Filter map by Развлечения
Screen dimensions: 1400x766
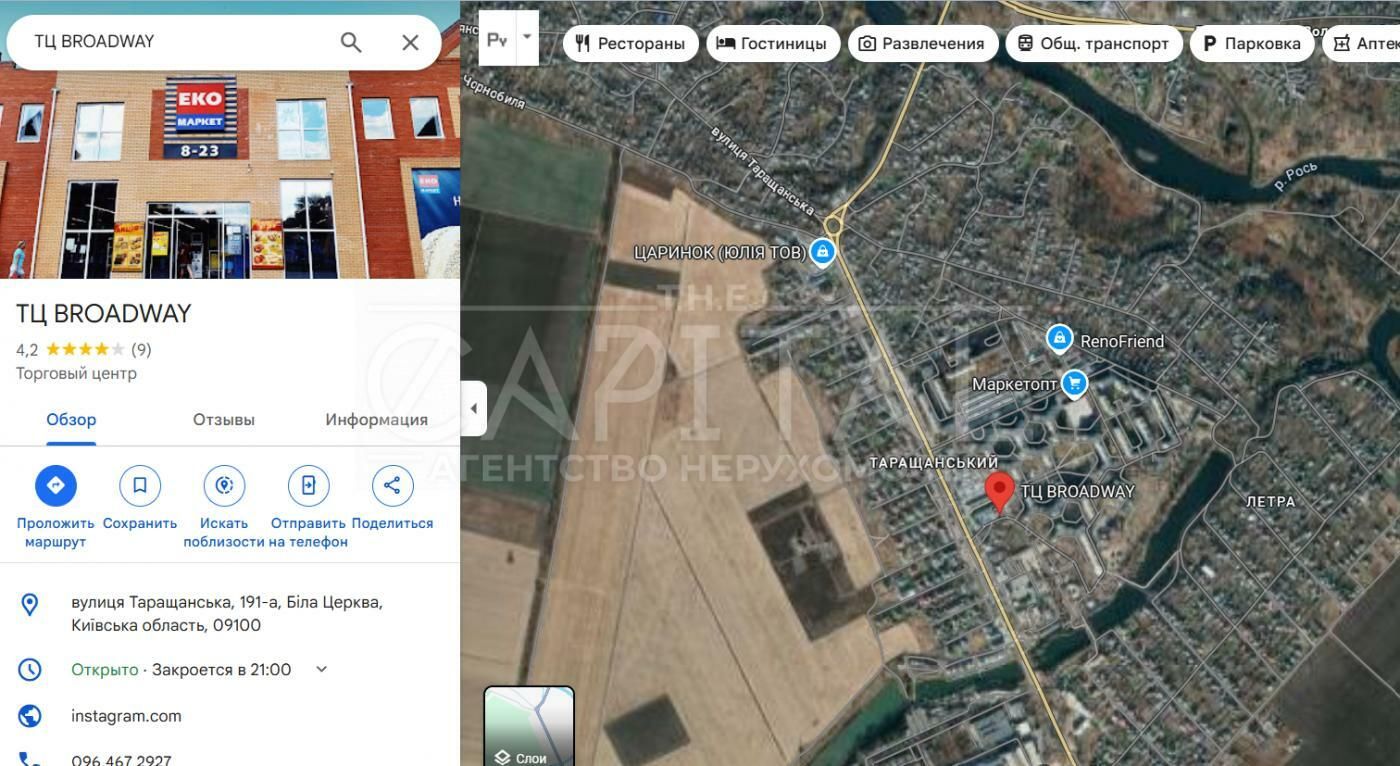pyautogui.click(x=923, y=43)
